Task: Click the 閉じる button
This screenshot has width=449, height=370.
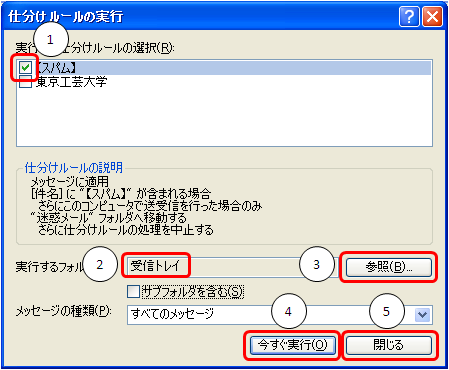Action: [389, 345]
